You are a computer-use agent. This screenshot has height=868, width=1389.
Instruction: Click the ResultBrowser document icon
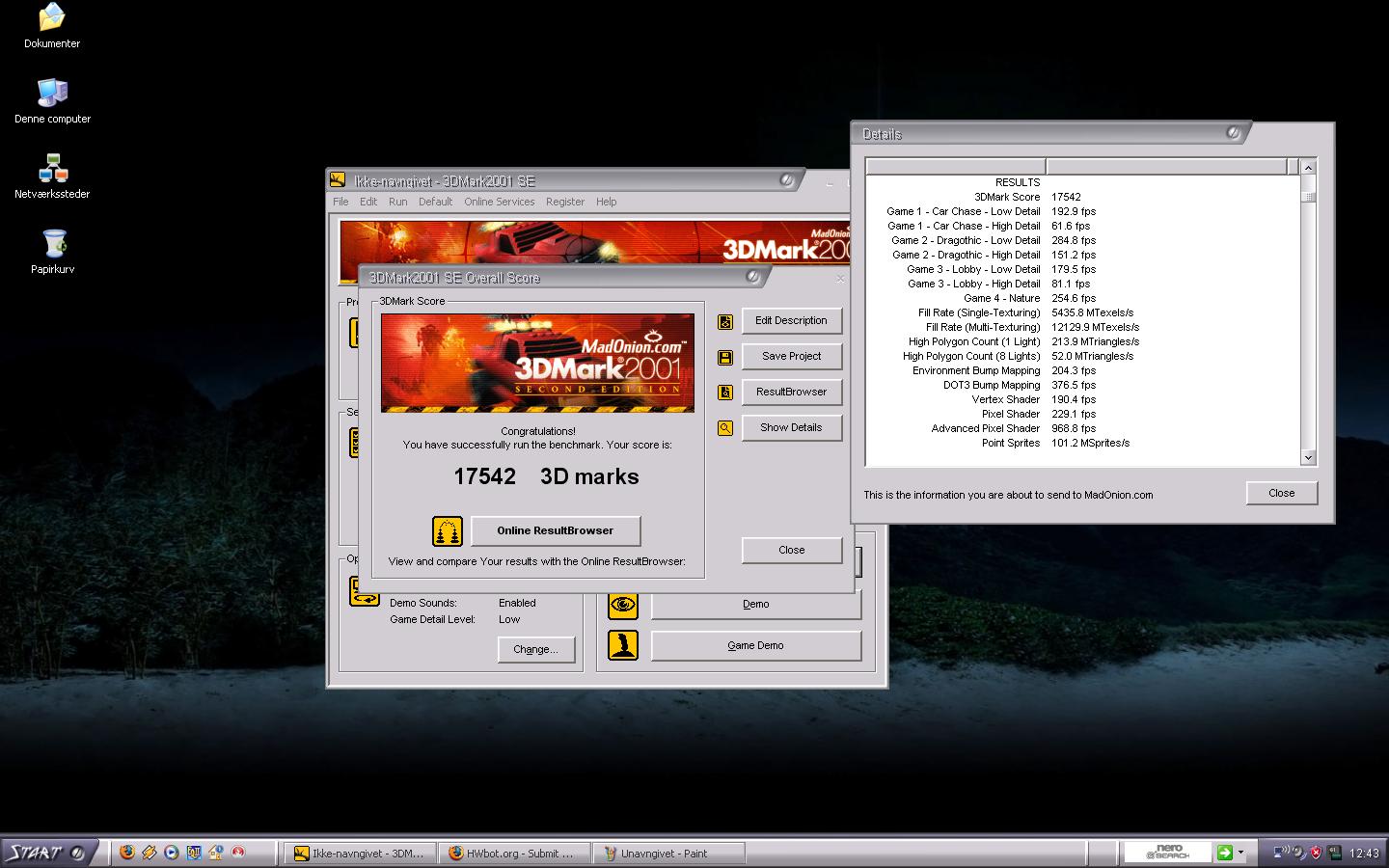pos(725,393)
